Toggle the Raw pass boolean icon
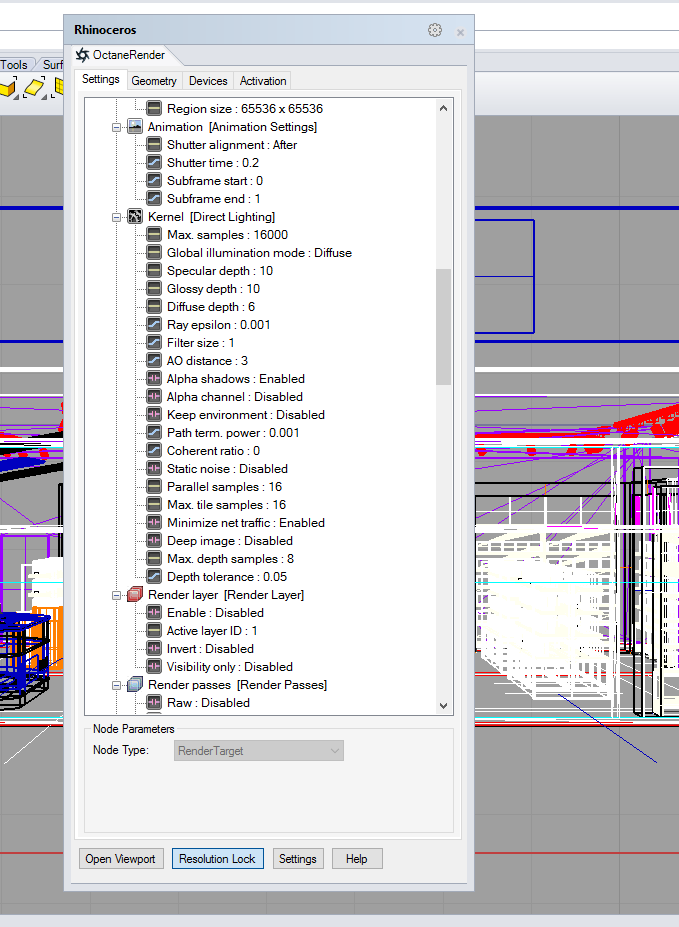 tap(154, 702)
